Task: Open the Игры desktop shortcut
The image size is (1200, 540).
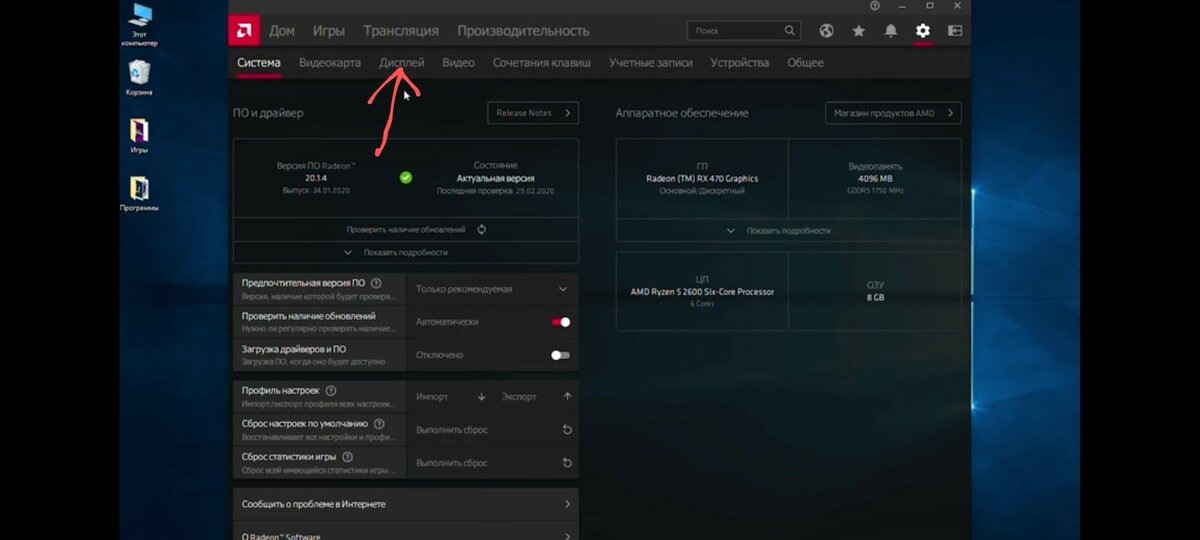Action: tap(139, 136)
